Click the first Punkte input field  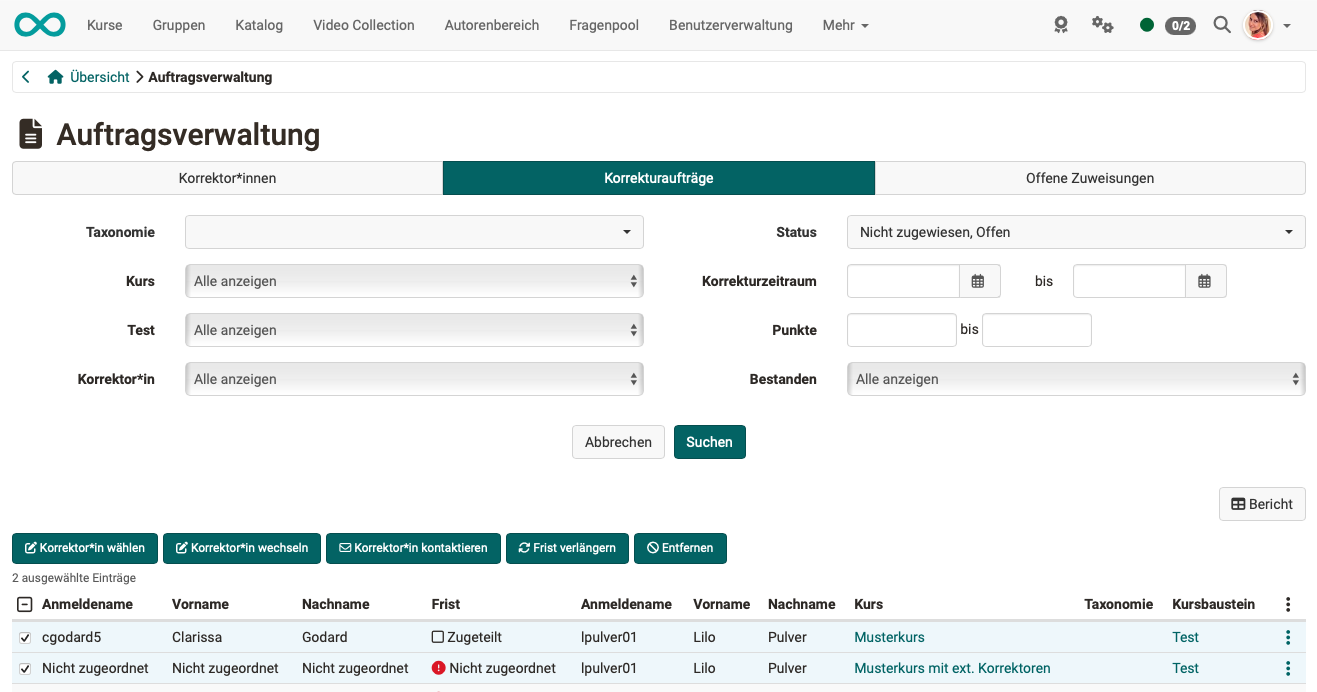901,330
